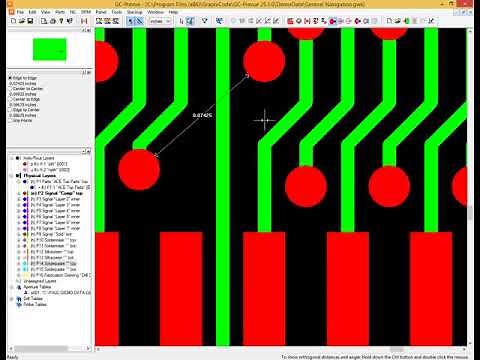Image resolution: width=480 pixels, height=360 pixels.
Task: Expand the Drill Tables tree node
Action: click(12, 299)
